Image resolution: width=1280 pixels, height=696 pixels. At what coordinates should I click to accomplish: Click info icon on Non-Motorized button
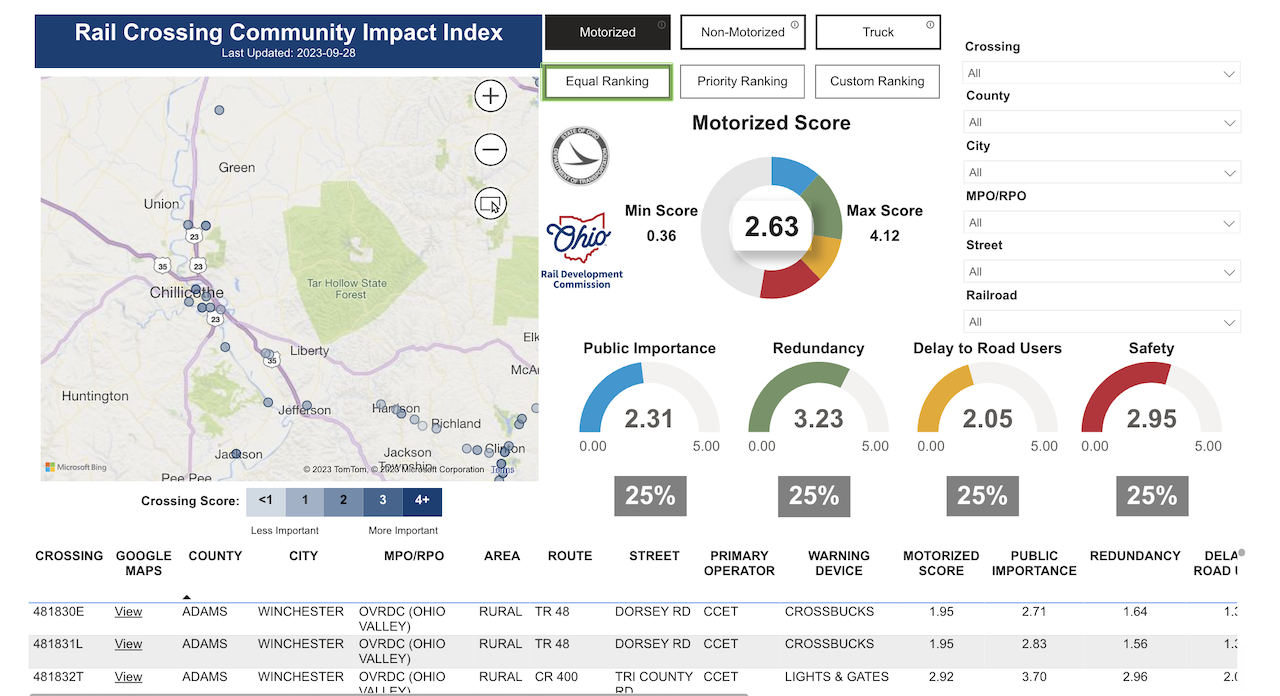(795, 25)
